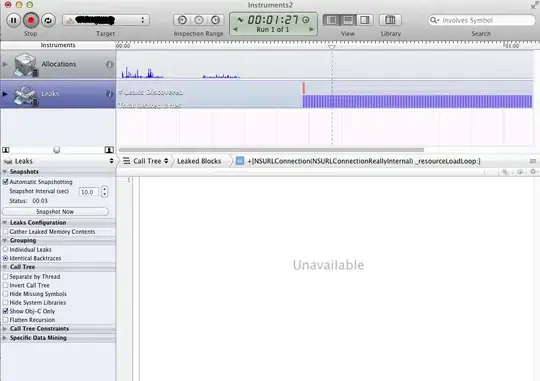Click the Allocations instrument info icon

click(x=109, y=64)
